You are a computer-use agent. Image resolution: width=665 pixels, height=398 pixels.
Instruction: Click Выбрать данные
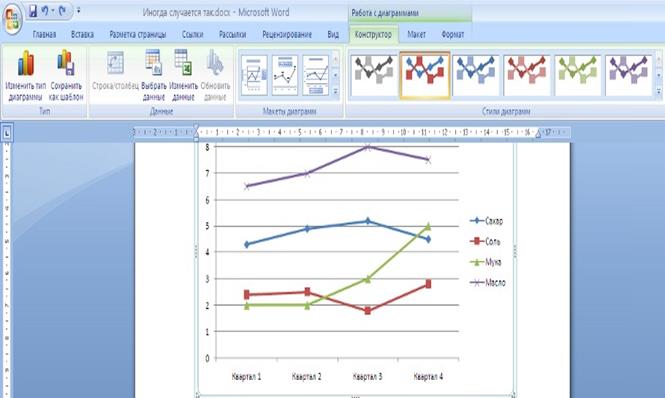[x=154, y=75]
